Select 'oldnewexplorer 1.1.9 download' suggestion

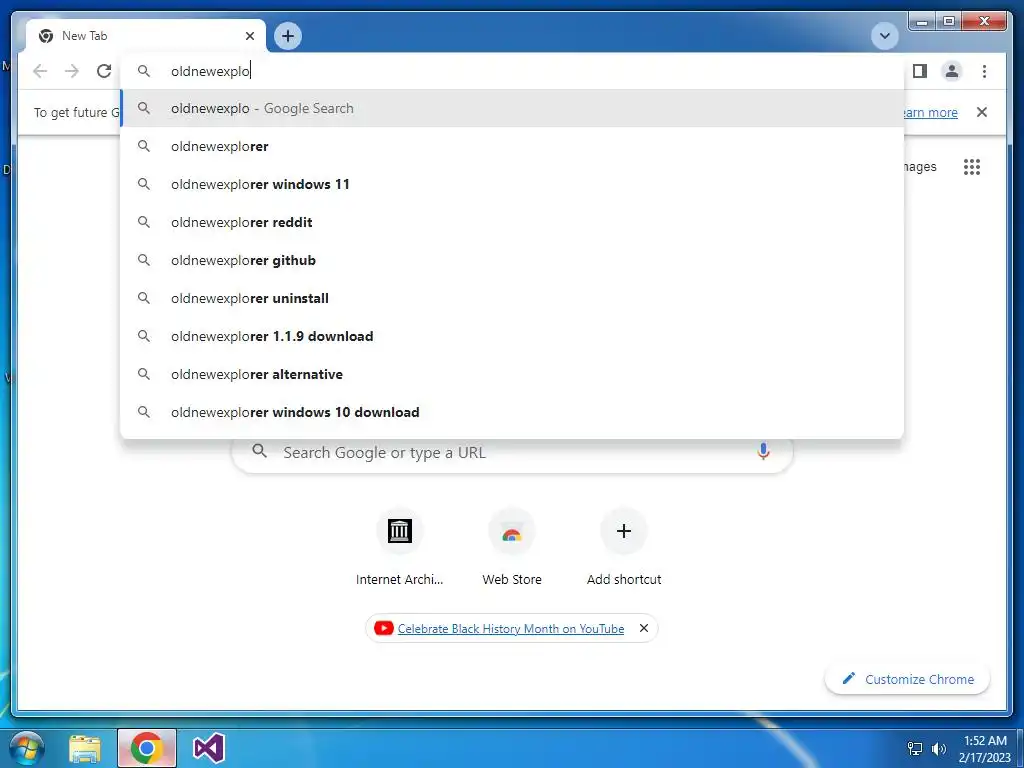(512, 336)
